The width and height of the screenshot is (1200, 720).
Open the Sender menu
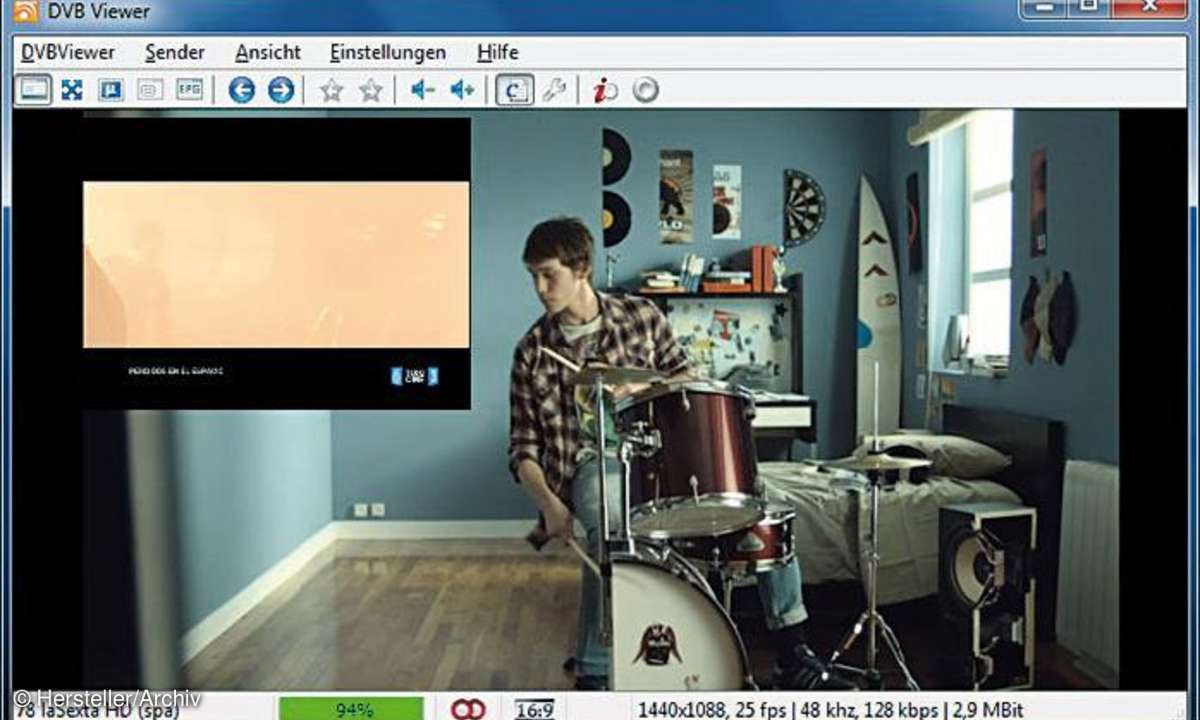(x=175, y=52)
